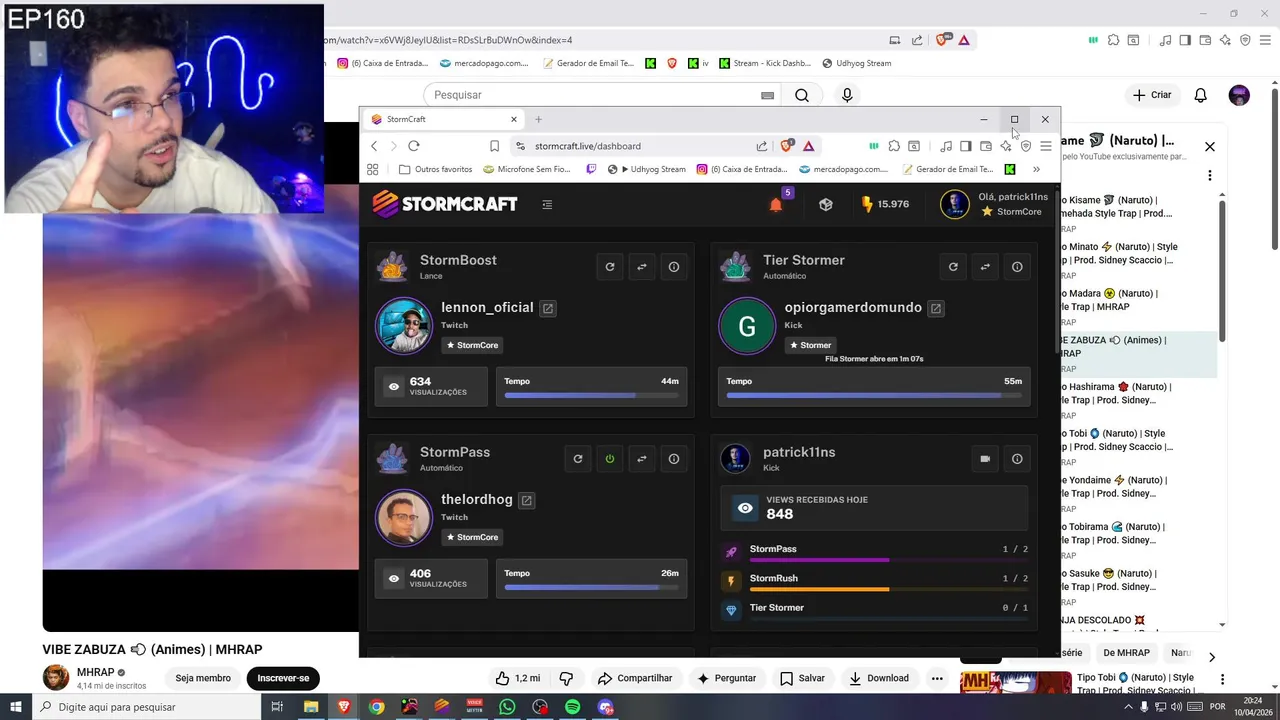Open opiorgamerdomundo channel external link icon

(x=936, y=308)
